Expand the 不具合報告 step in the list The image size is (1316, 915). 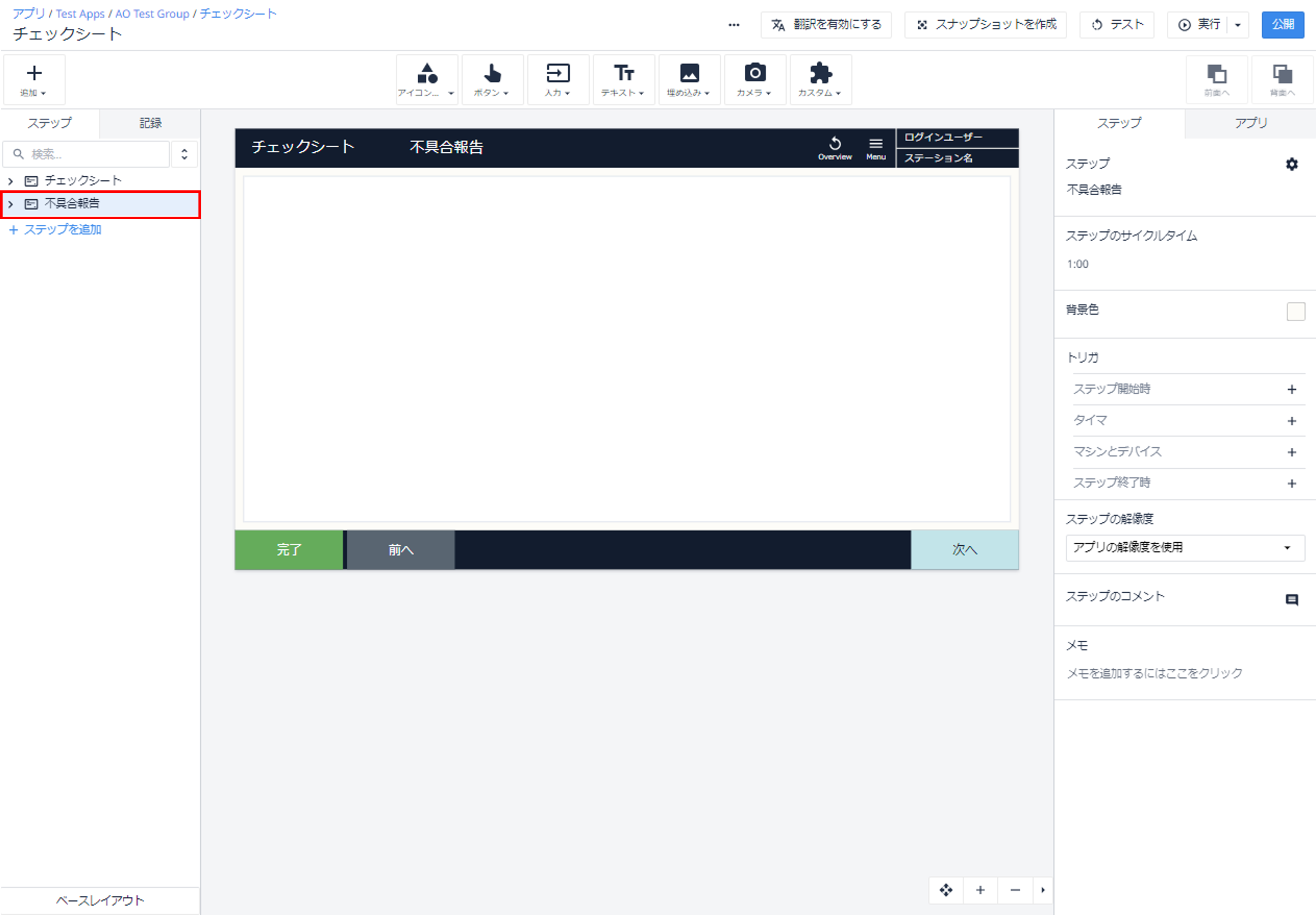click(10, 204)
